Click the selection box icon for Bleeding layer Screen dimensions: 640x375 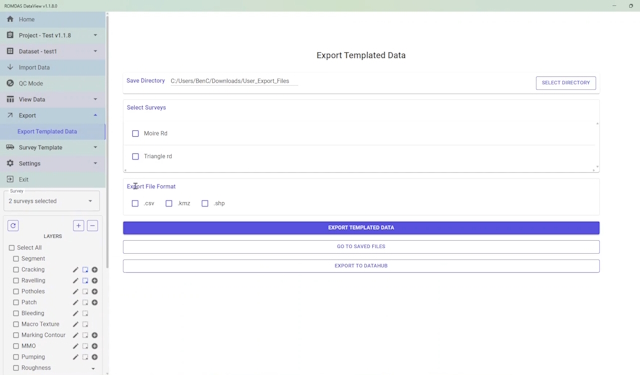click(x=85, y=313)
